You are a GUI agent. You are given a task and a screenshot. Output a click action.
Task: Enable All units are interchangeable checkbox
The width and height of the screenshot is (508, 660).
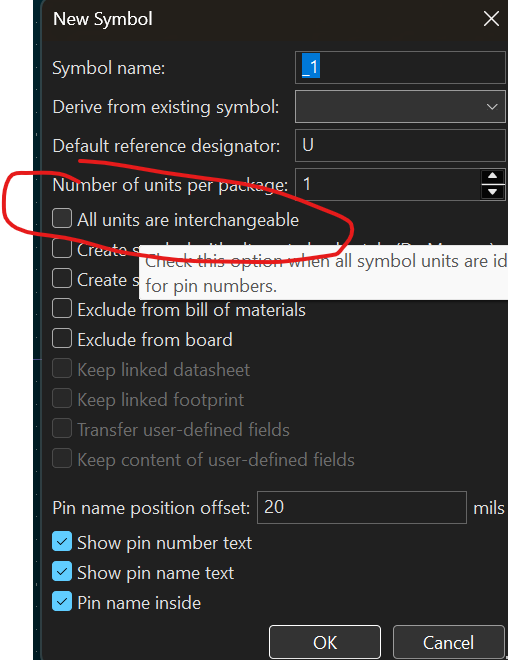click(62, 218)
